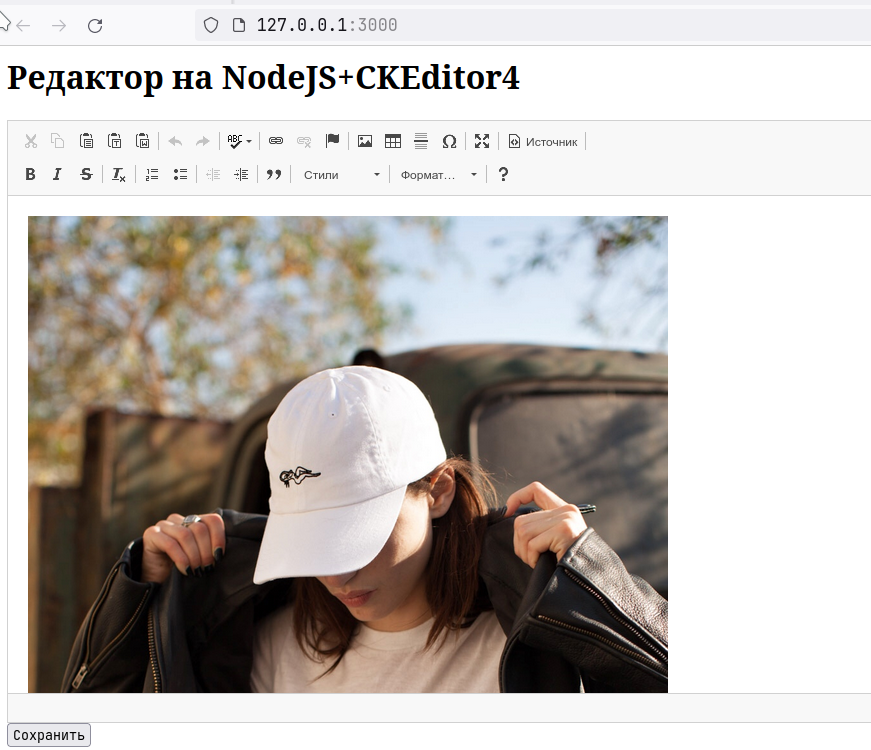
Task: Toggle Block Quote icon
Action: (x=274, y=174)
